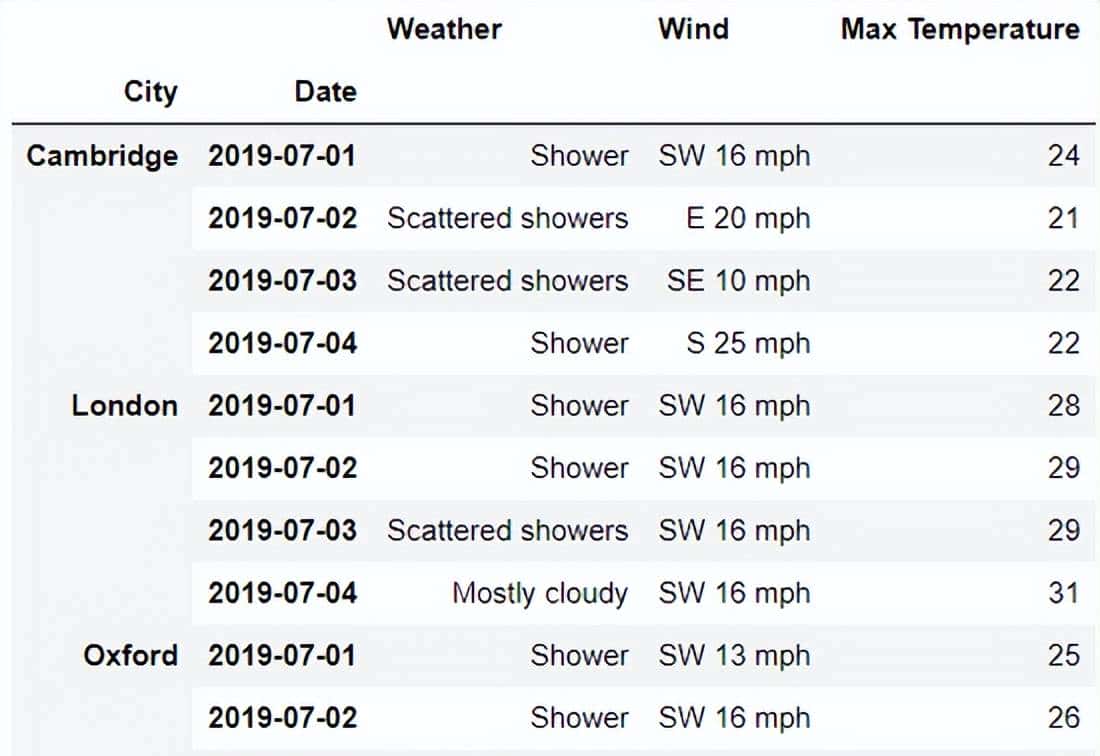
Task: Select Cambridge's 2019-07-02 date cell
Action: (282, 218)
